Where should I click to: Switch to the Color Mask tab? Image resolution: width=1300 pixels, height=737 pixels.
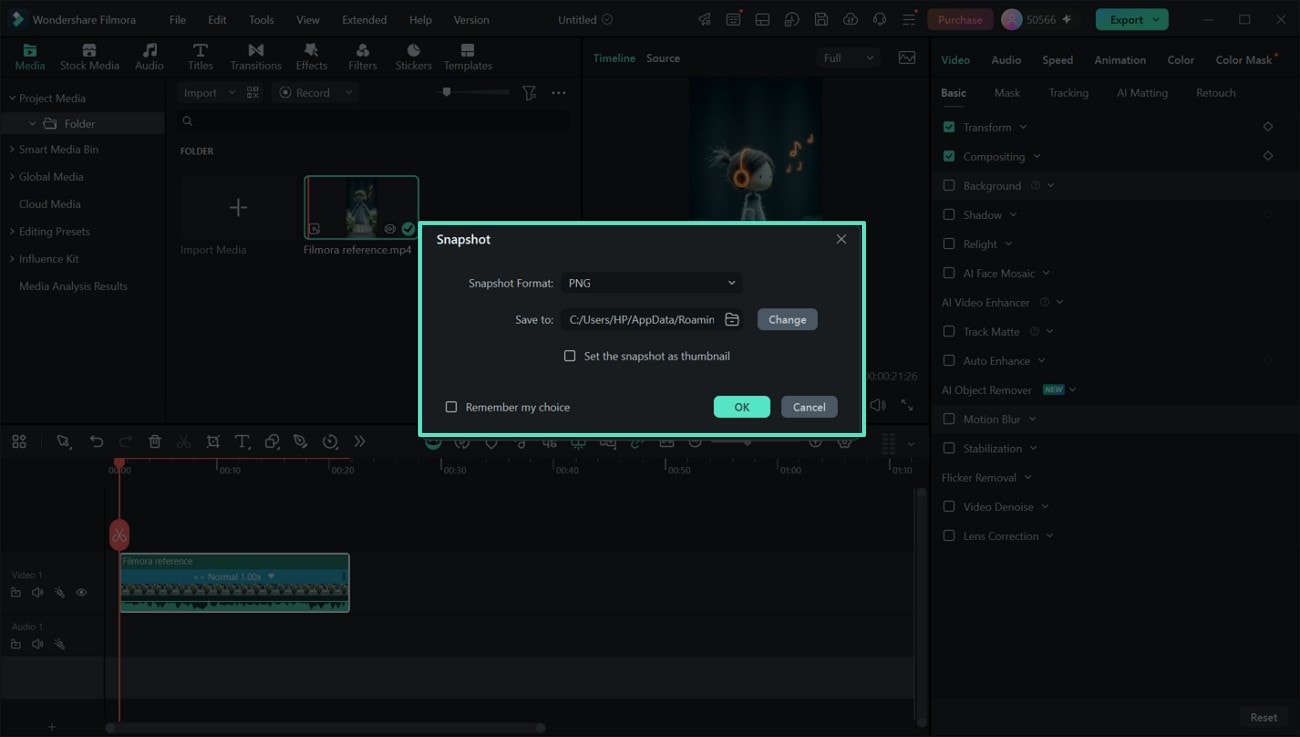click(1244, 60)
